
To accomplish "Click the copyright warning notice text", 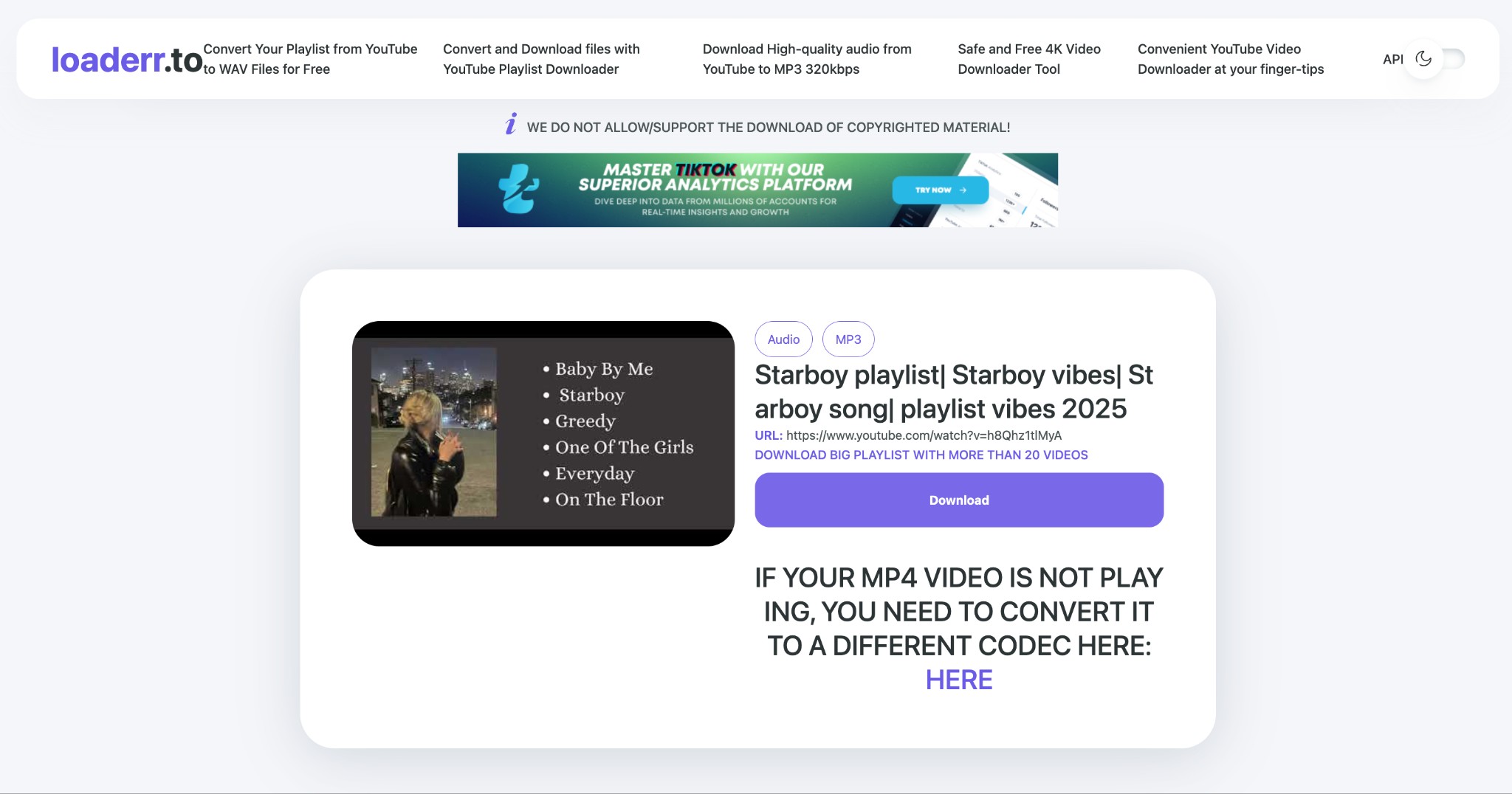I will point(769,127).
